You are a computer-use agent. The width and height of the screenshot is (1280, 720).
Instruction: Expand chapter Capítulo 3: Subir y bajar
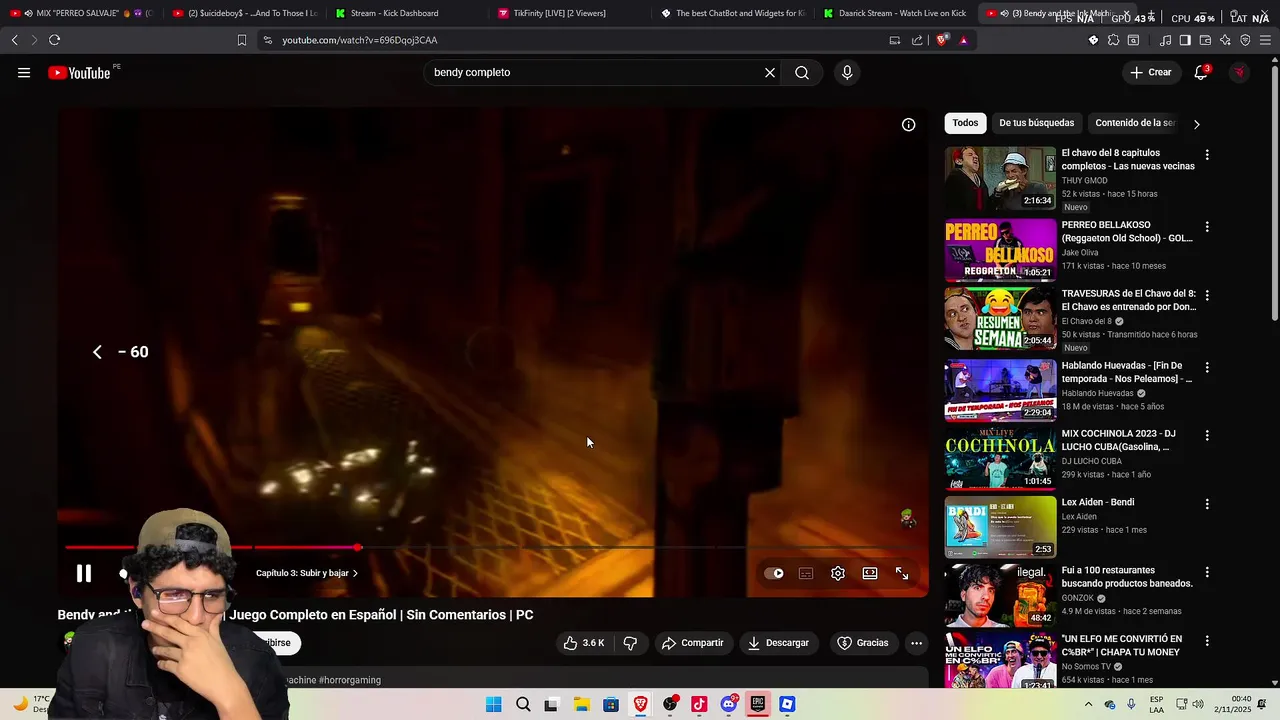pyautogui.click(x=307, y=573)
